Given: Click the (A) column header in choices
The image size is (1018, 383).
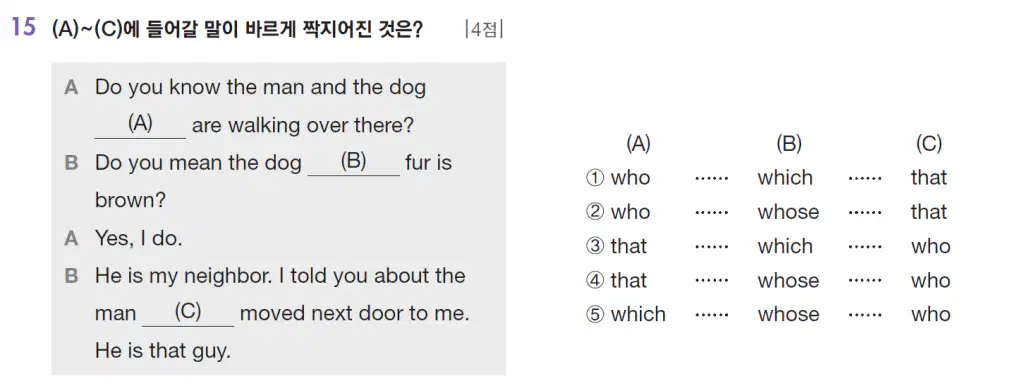Looking at the screenshot, I should pos(638,144).
